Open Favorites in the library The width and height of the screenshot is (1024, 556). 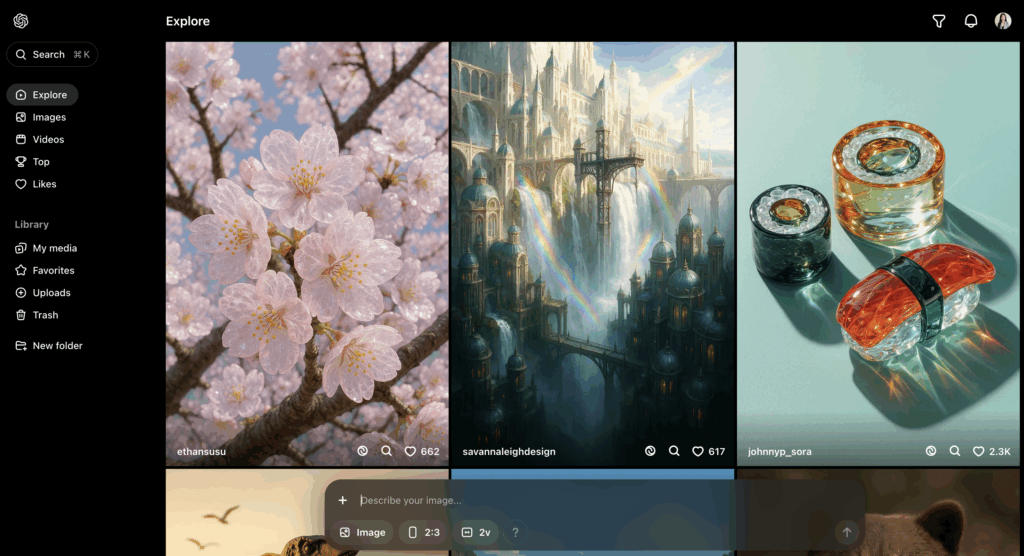(45, 270)
